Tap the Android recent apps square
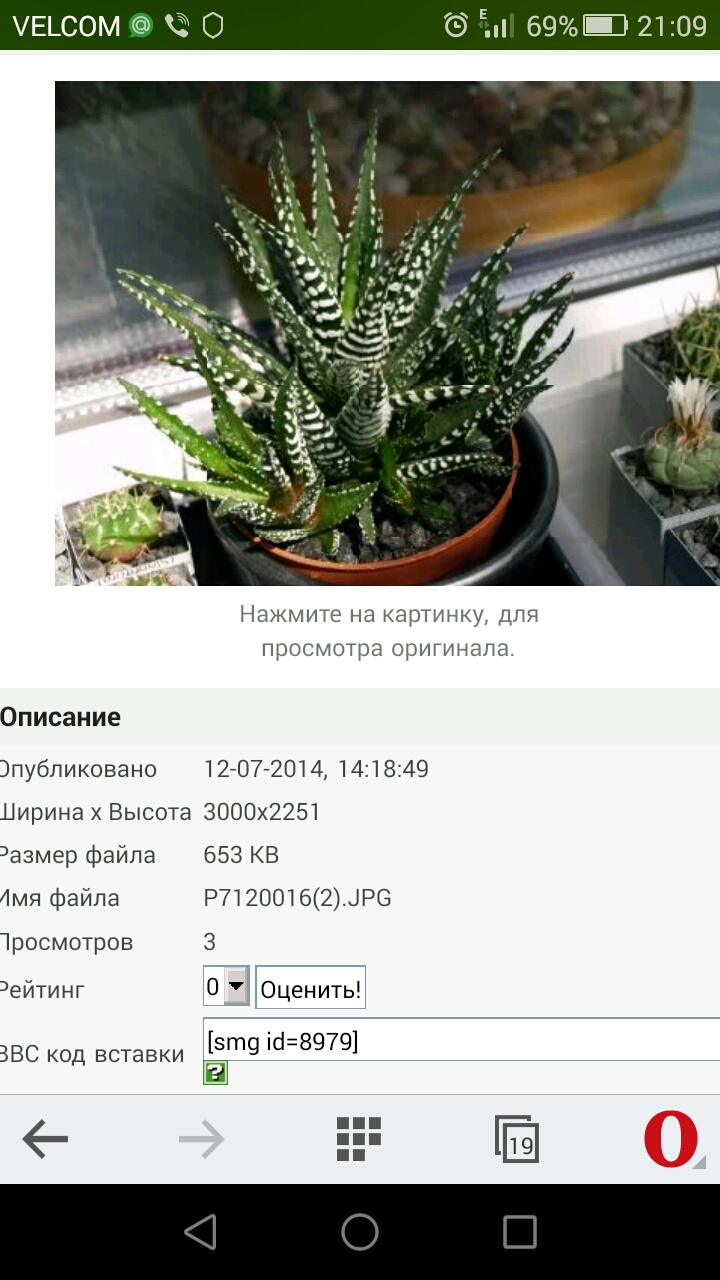The height and width of the screenshot is (1280, 720). [520, 1232]
